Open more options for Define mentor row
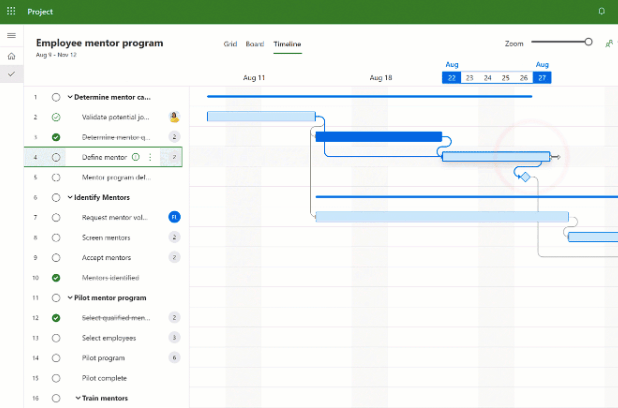 tap(150, 157)
